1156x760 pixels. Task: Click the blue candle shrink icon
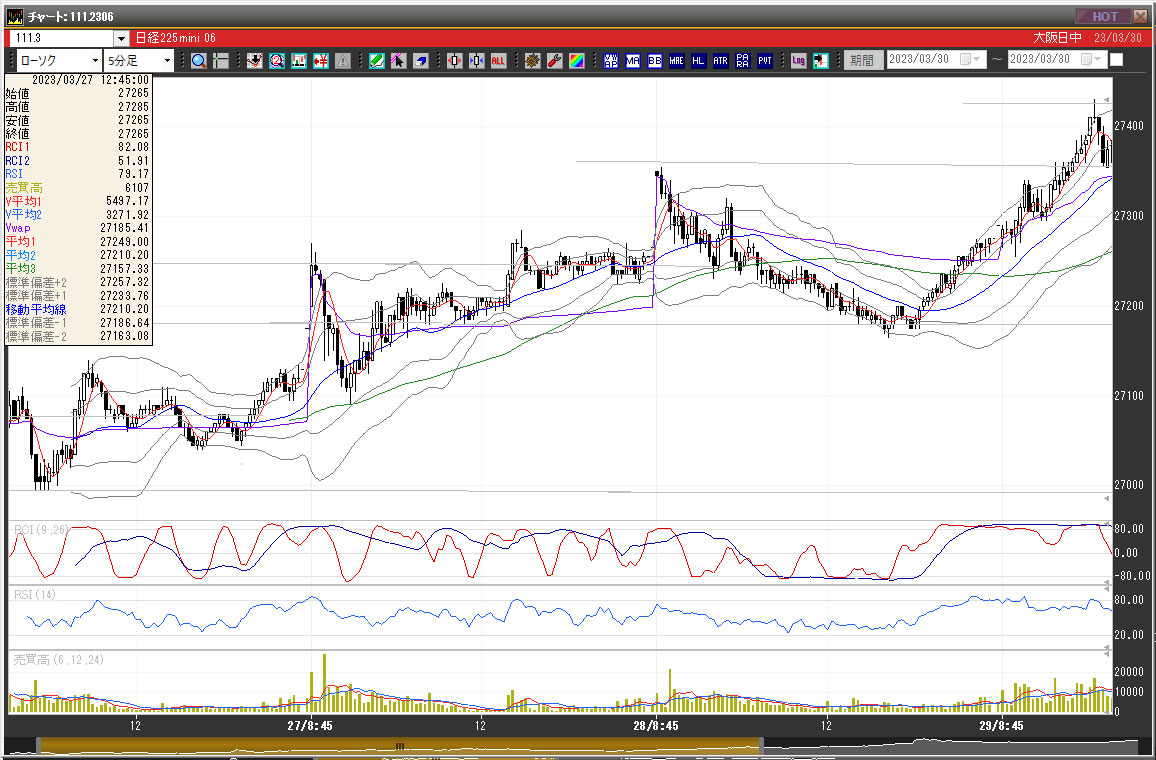[476, 60]
